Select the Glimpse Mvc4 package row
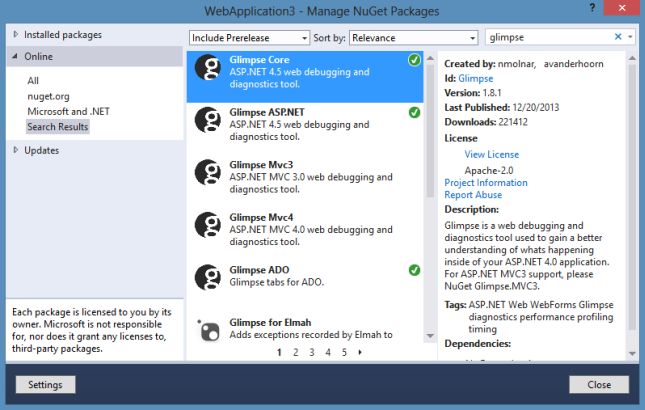 click(x=305, y=234)
